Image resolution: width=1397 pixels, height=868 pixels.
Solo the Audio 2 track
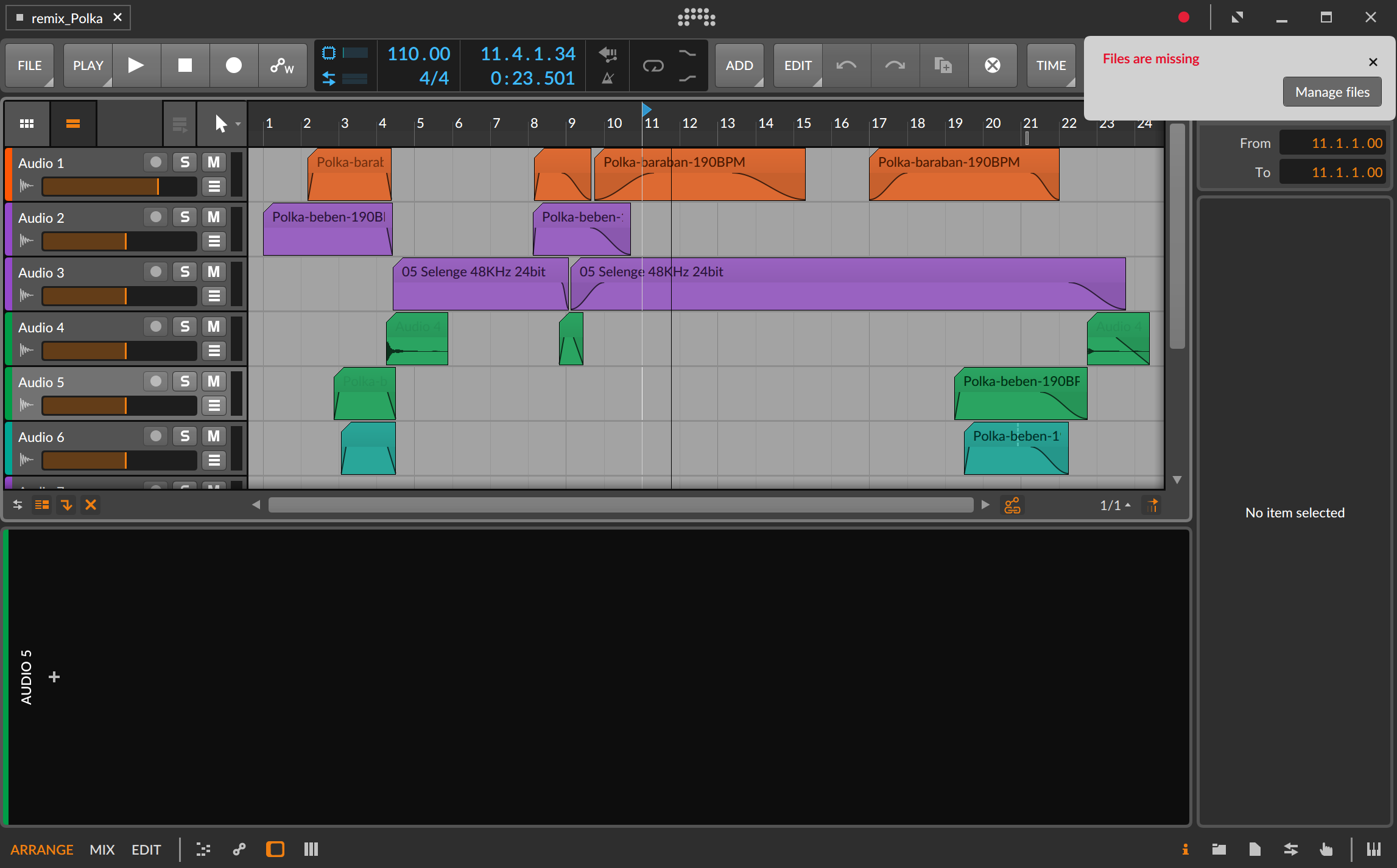185,217
